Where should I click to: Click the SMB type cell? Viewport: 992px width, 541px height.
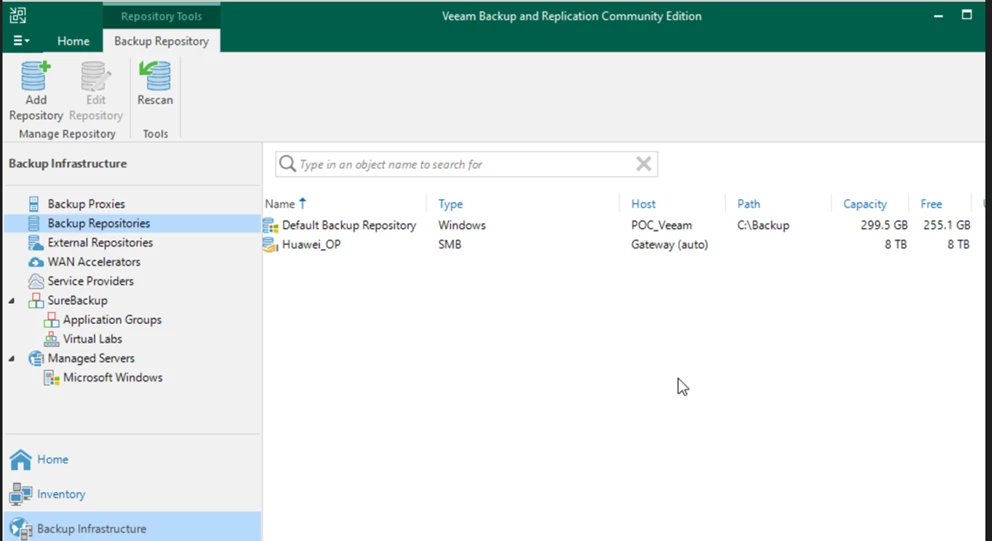coord(450,244)
